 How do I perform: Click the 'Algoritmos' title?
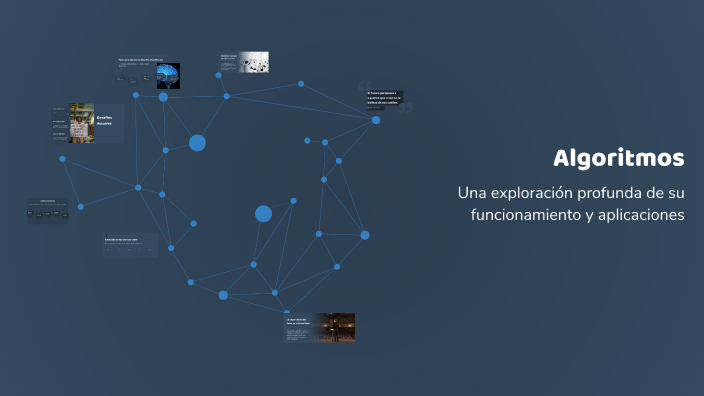(619, 158)
